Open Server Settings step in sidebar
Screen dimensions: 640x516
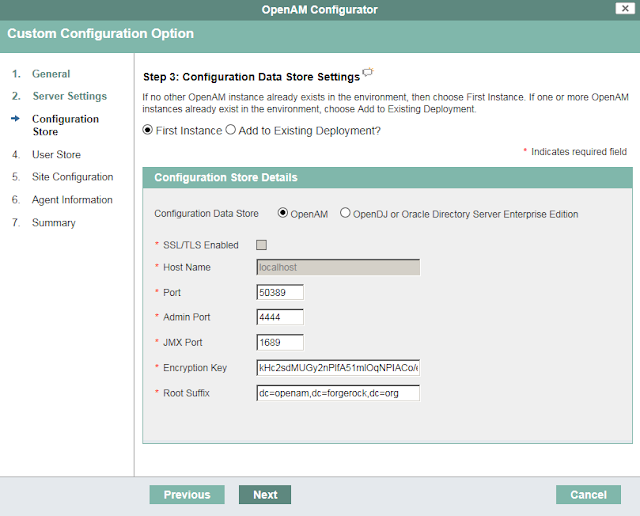69,96
